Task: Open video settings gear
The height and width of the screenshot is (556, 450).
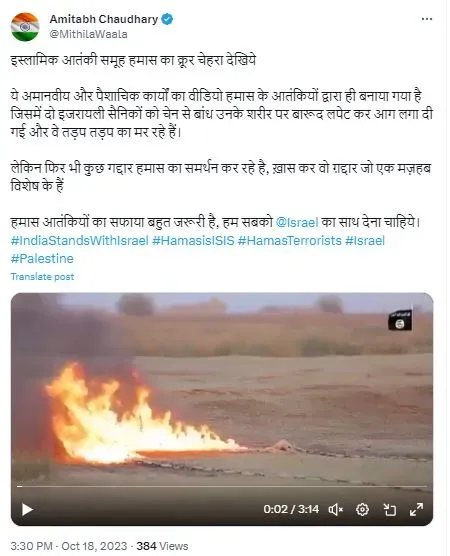Action: pos(362,510)
